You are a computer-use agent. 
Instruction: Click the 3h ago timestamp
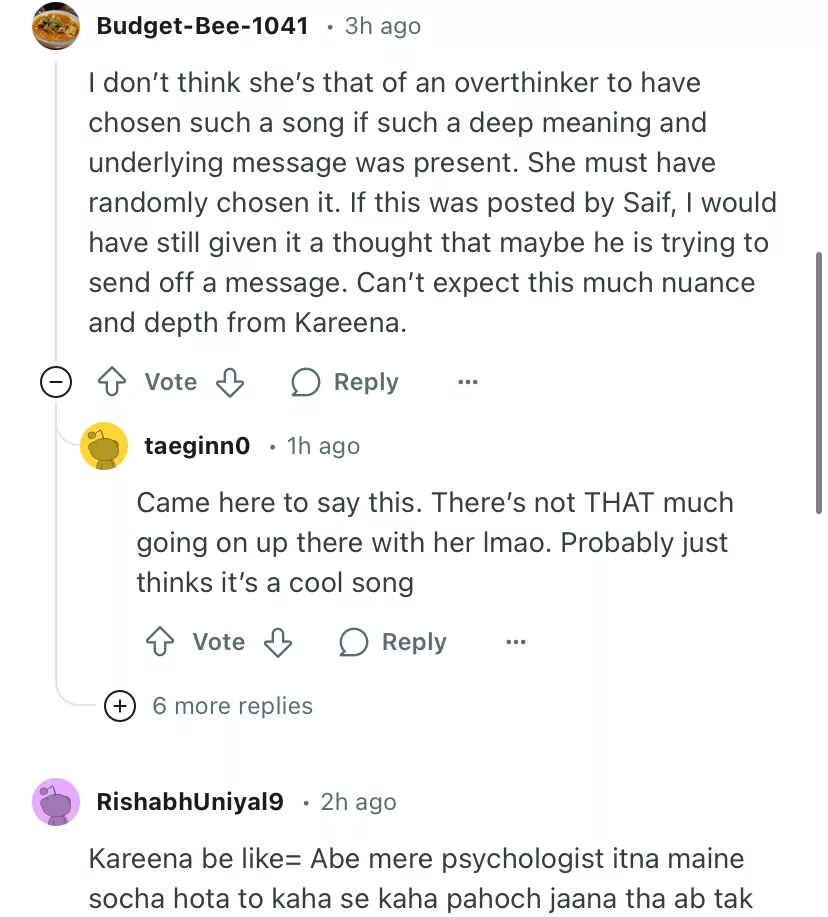[x=382, y=26]
